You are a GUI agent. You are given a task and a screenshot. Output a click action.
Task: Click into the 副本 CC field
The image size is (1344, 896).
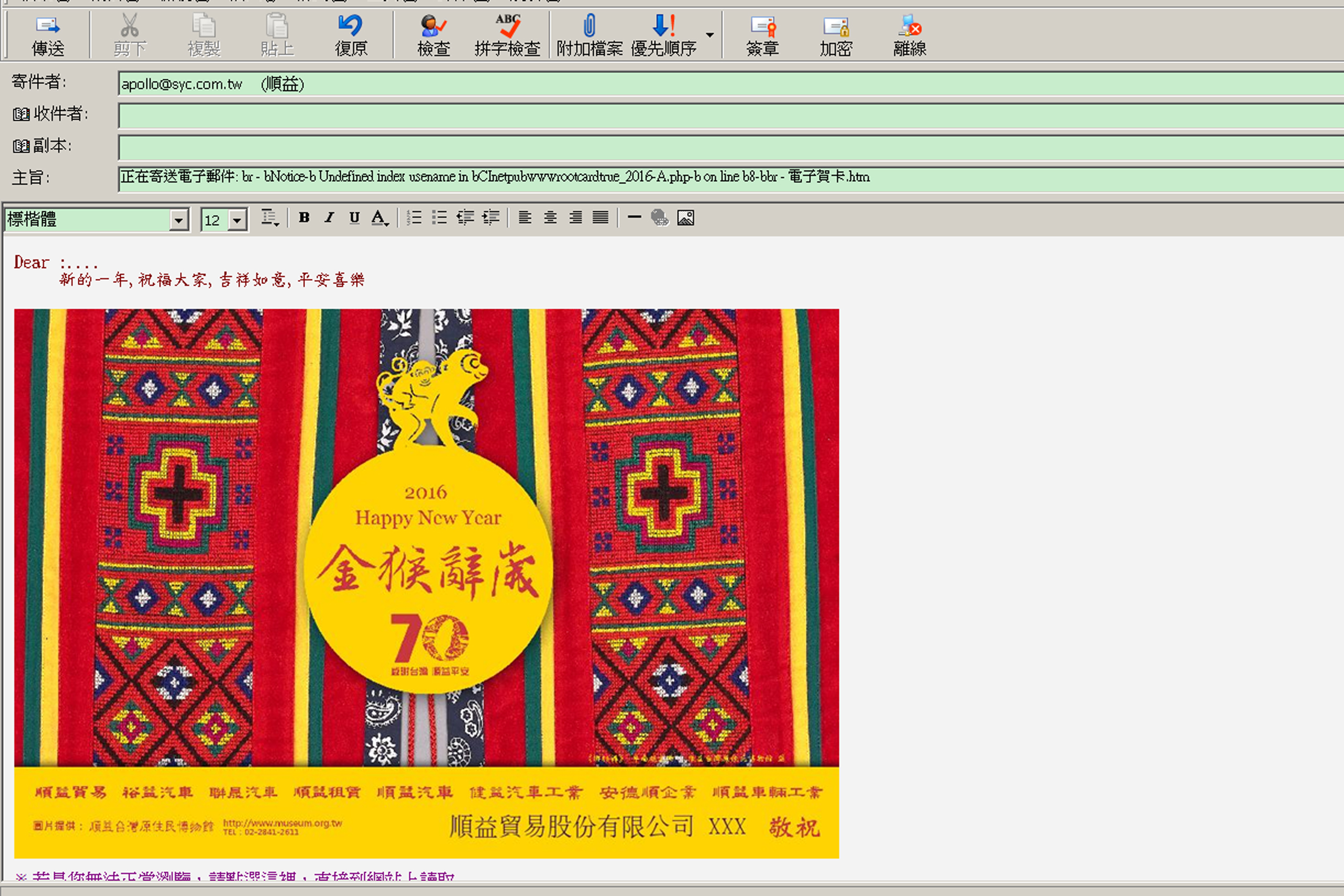(x=731, y=148)
